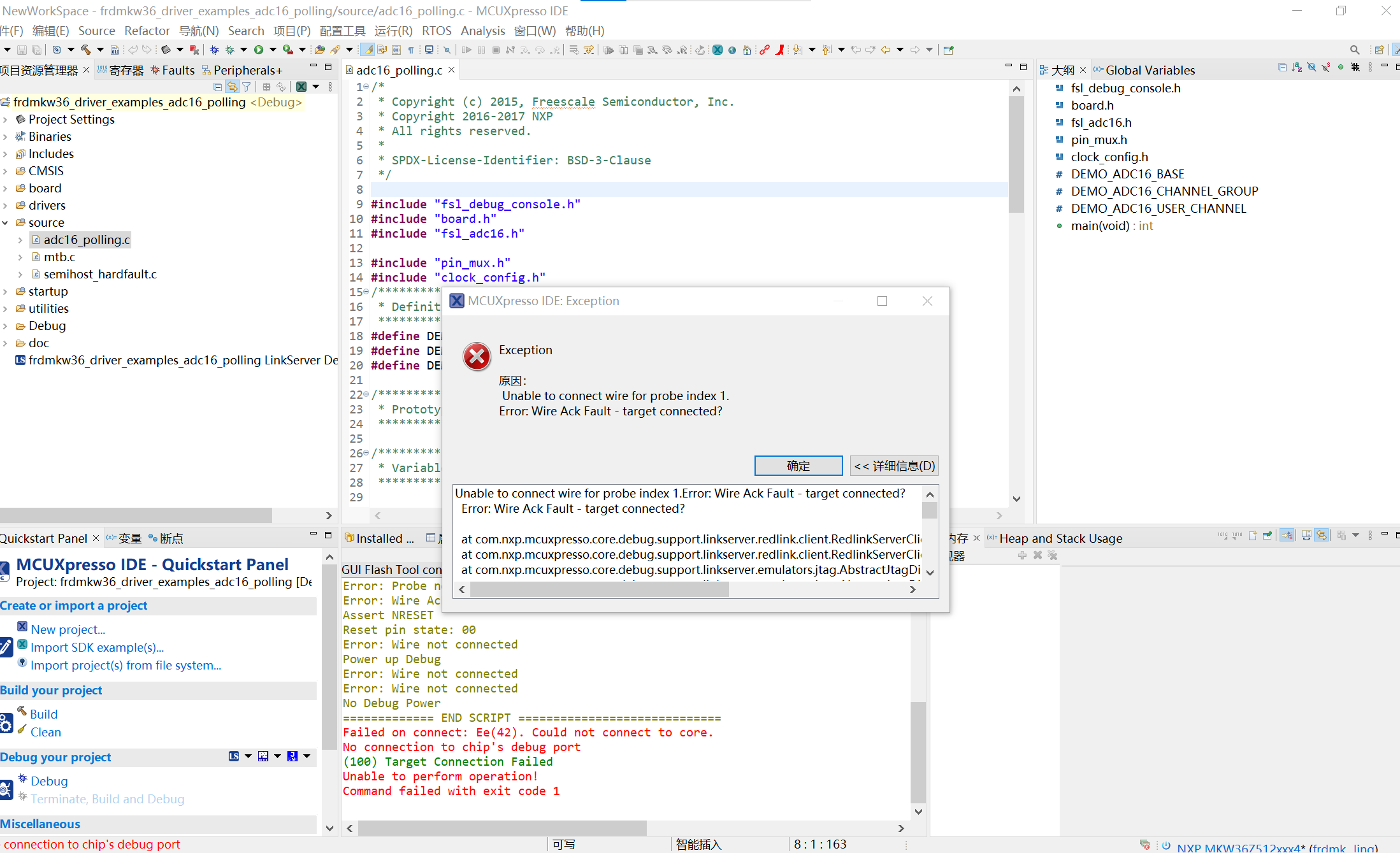Open dropdown arrow next to Run button
The height and width of the screenshot is (853, 1400).
click(273, 50)
